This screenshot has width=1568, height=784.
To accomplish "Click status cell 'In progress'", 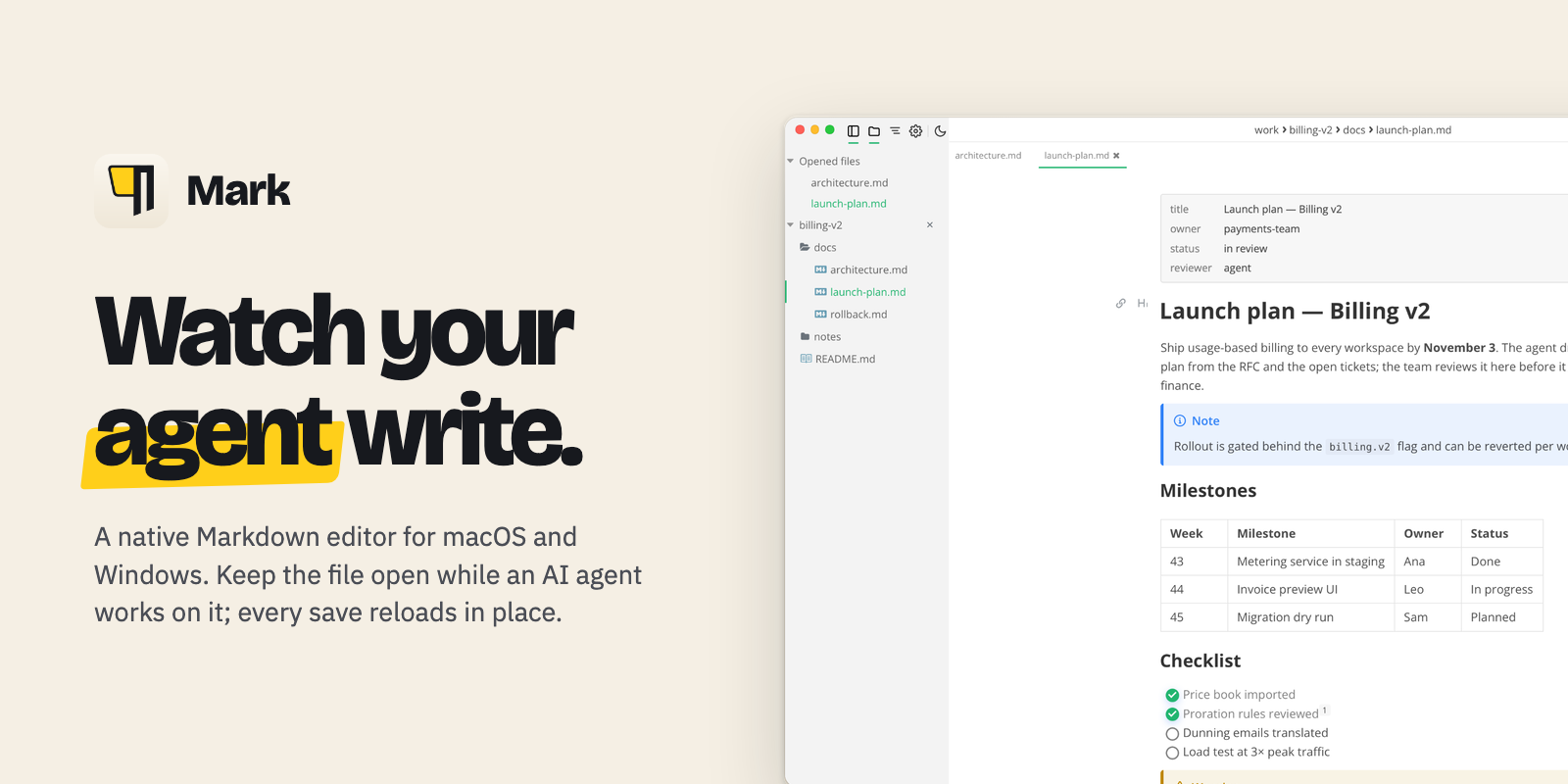I will [1501, 590].
